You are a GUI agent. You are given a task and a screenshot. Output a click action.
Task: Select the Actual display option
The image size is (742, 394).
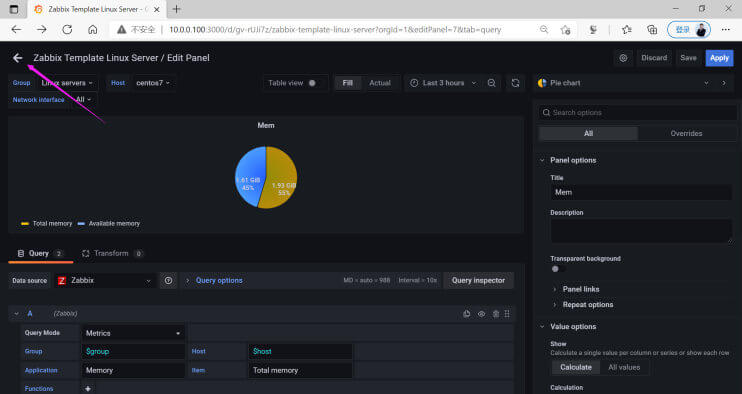(x=380, y=83)
